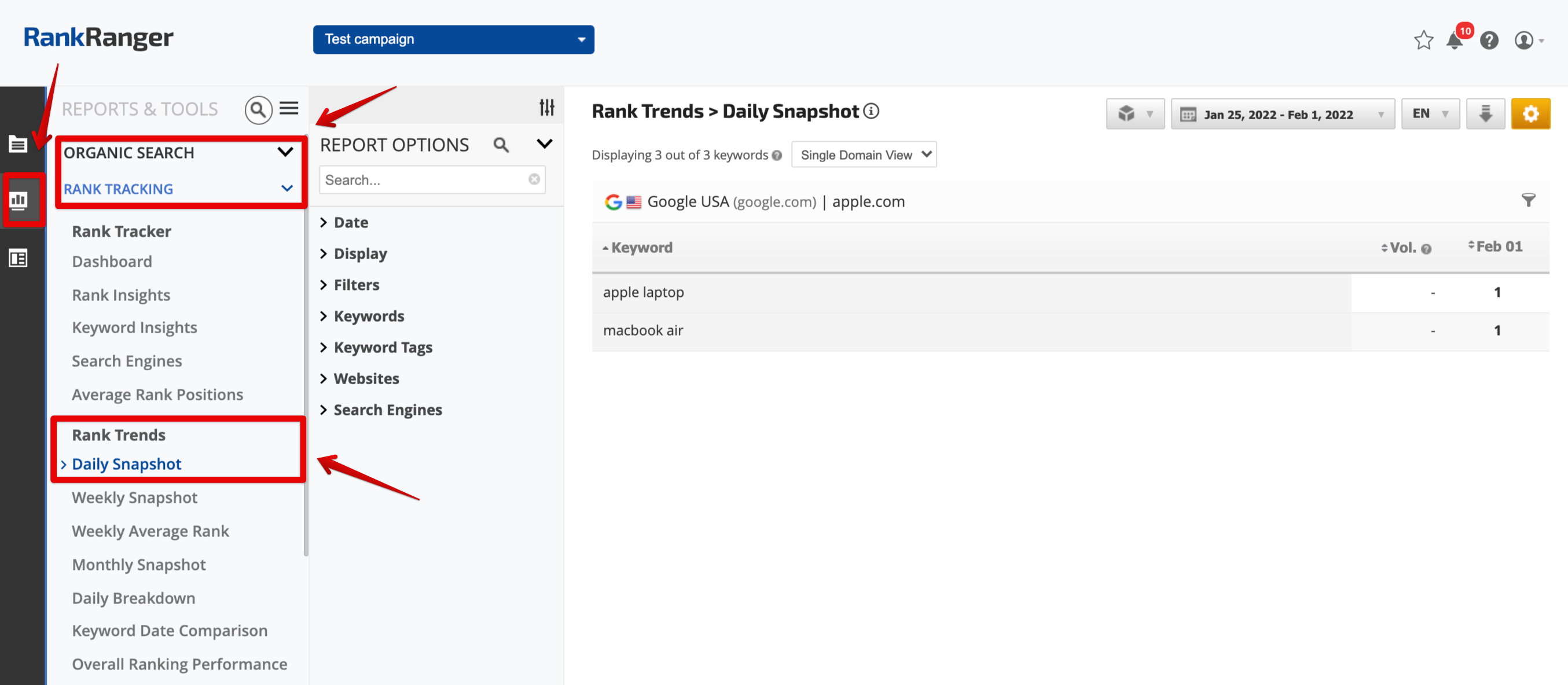Viewport: 1568px width, 685px height.
Task: Expand the Keyword Tags option
Action: pos(382,347)
